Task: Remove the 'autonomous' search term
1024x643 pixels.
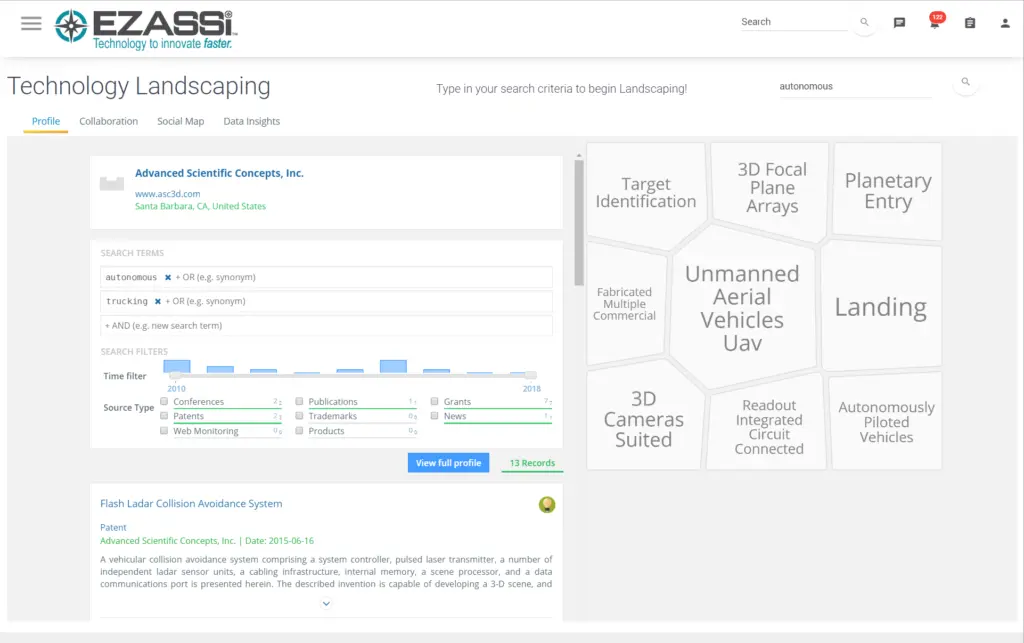Action: [168, 277]
